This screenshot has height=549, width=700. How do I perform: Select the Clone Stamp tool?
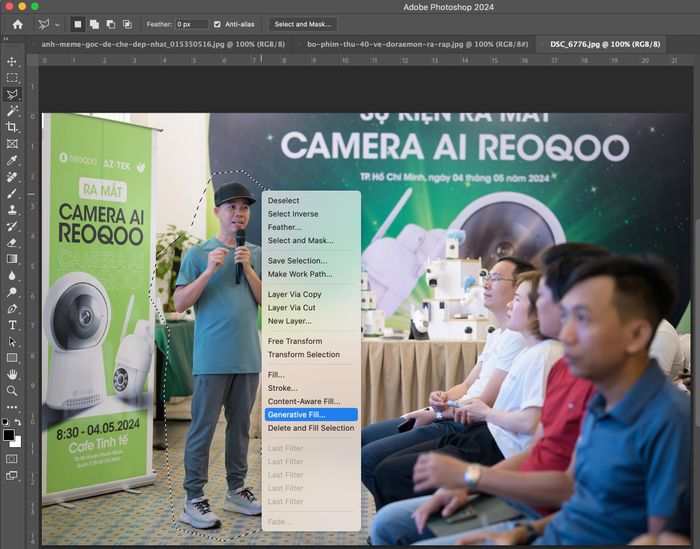click(12, 210)
